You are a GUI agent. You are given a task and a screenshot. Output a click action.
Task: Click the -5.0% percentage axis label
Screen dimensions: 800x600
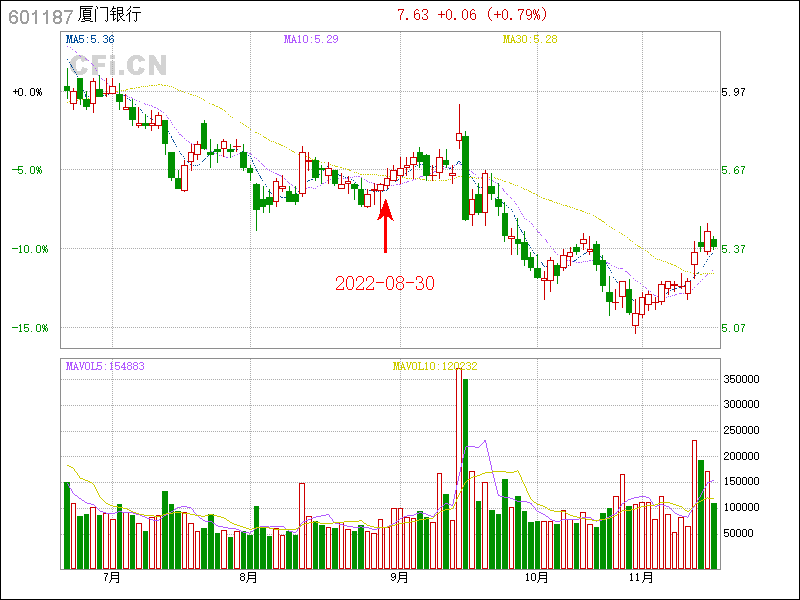coord(28,170)
